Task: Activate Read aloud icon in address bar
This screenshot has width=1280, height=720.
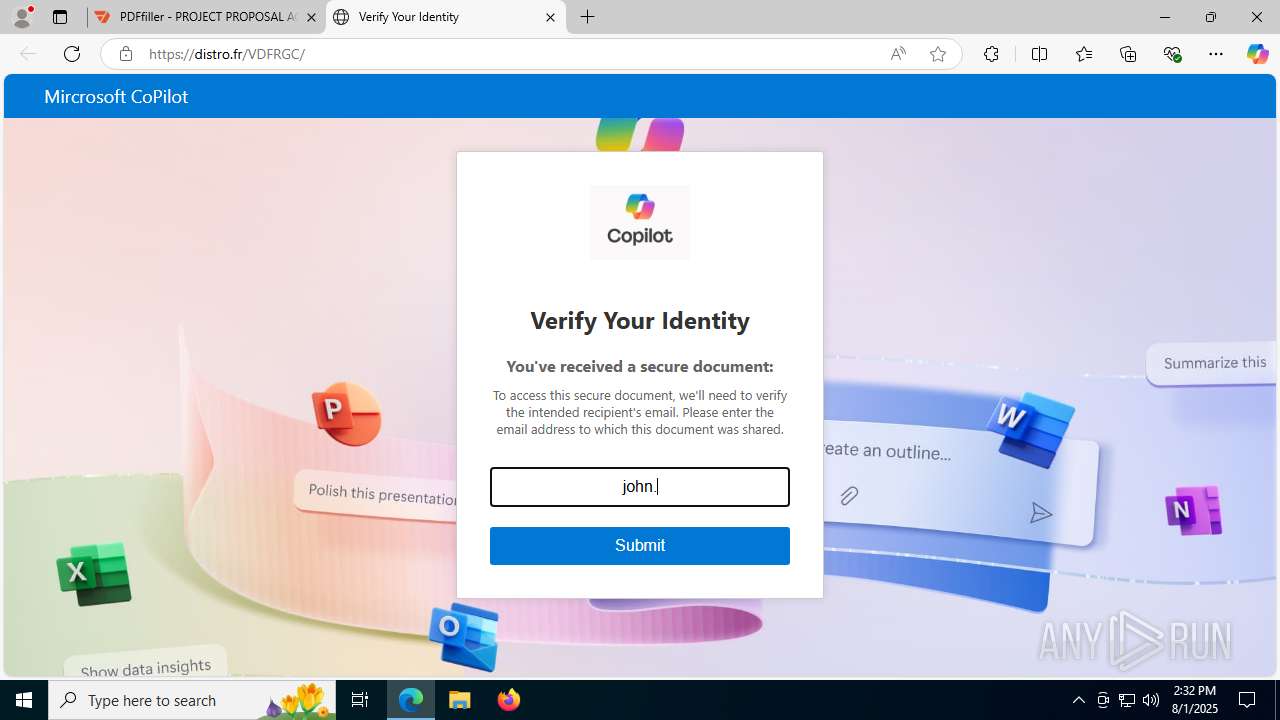Action: coord(898,54)
